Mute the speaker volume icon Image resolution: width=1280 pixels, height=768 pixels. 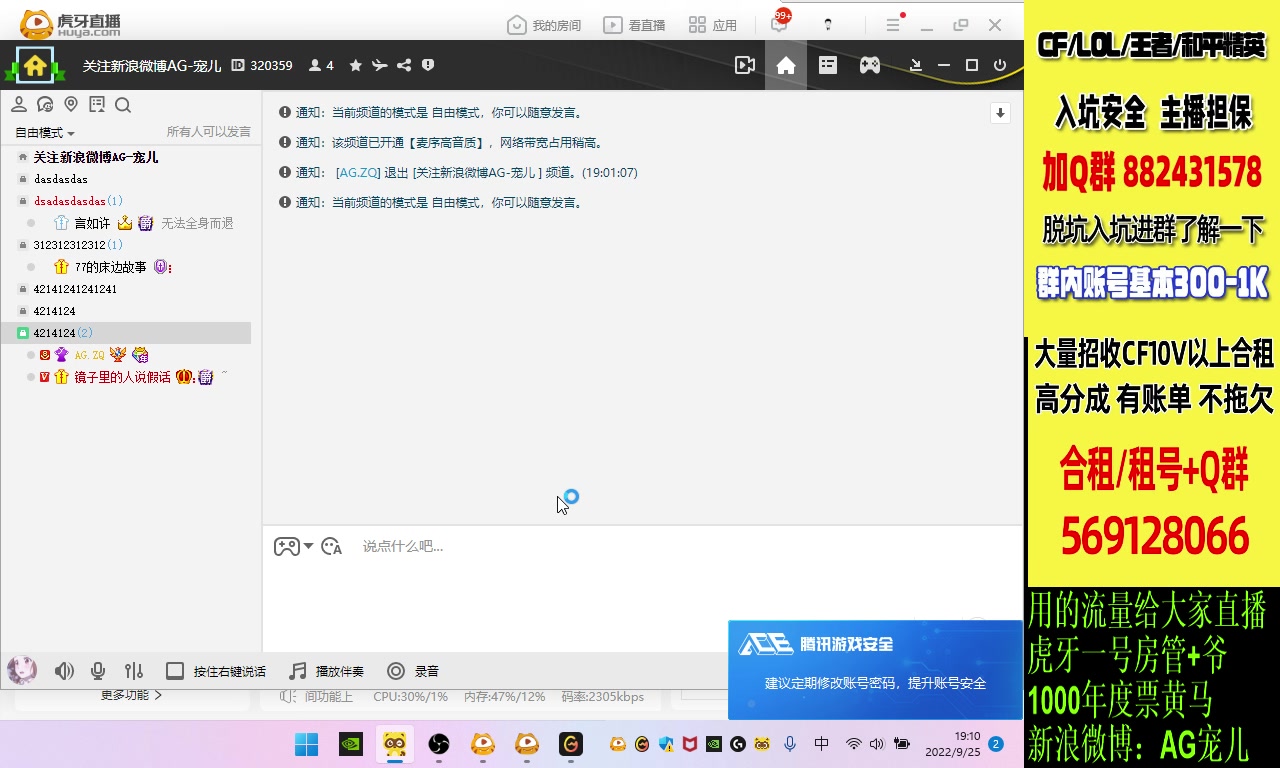click(x=64, y=671)
